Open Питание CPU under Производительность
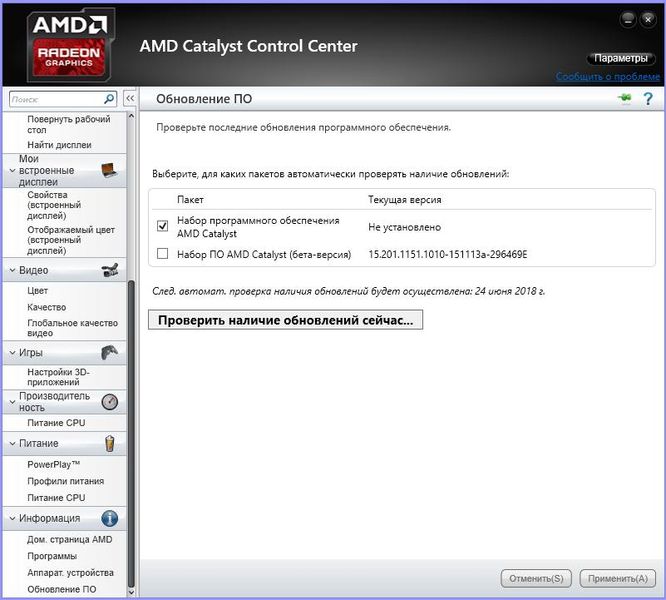The image size is (666, 600). click(x=56, y=423)
